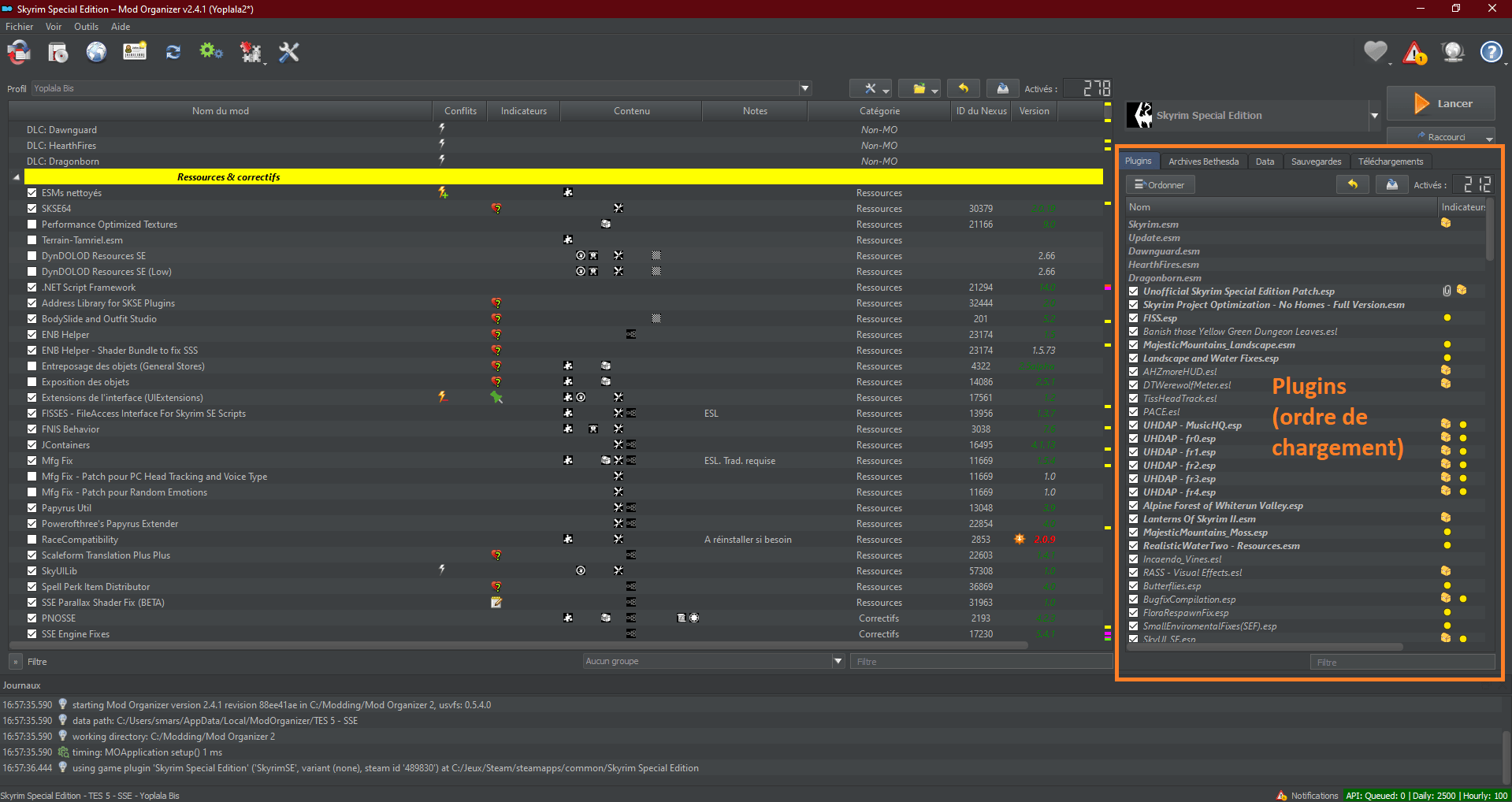The width and height of the screenshot is (1512, 802).
Task: Click the plugin Filtre input field
Action: click(x=1401, y=663)
